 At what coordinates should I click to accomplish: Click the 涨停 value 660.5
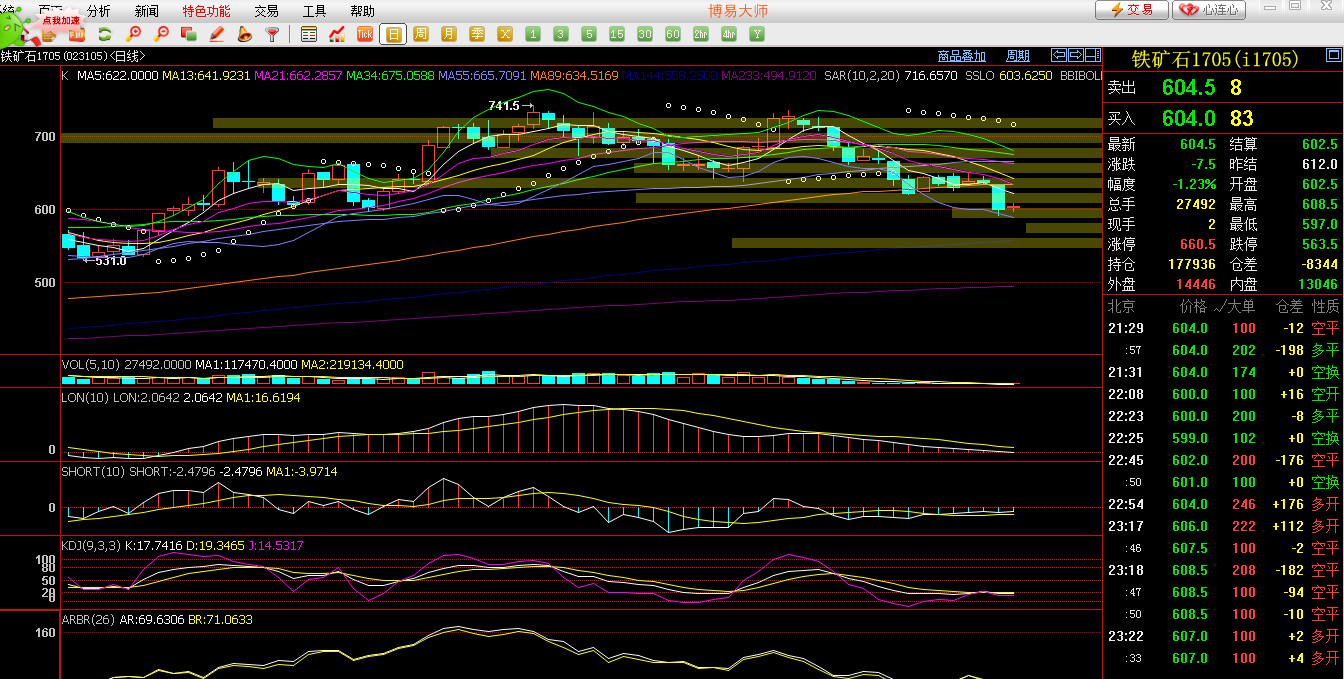click(x=1198, y=244)
